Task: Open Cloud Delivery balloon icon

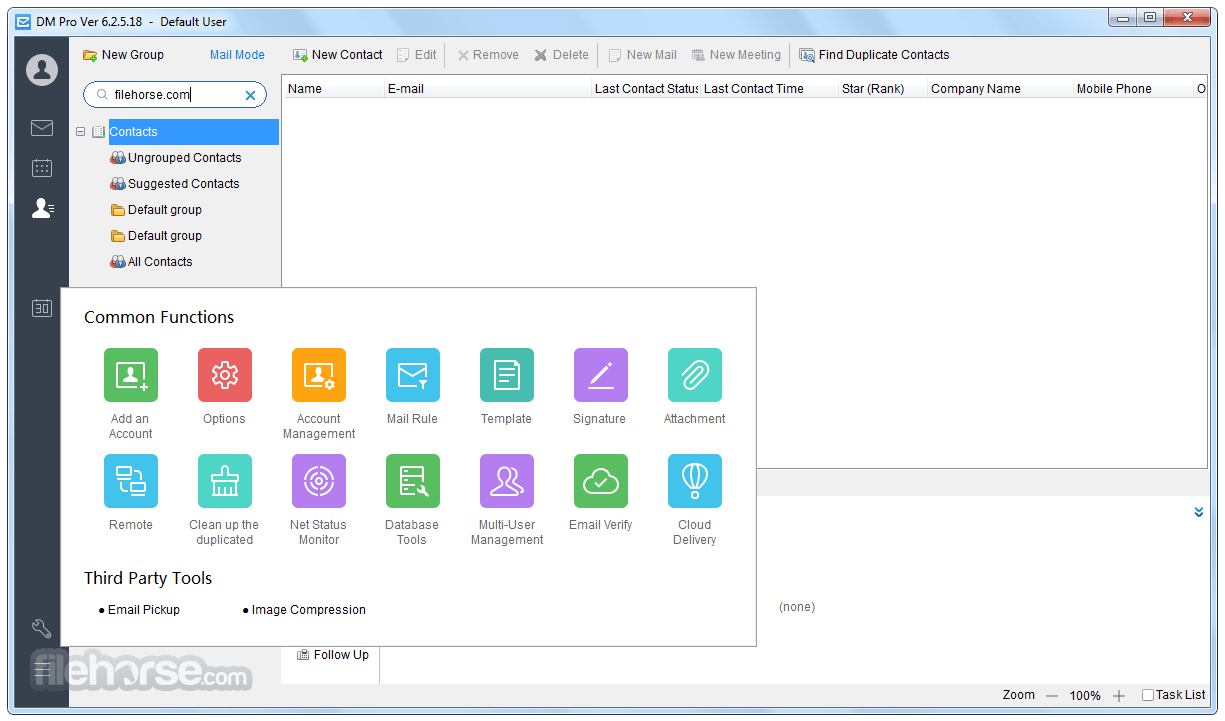Action: coord(695,481)
